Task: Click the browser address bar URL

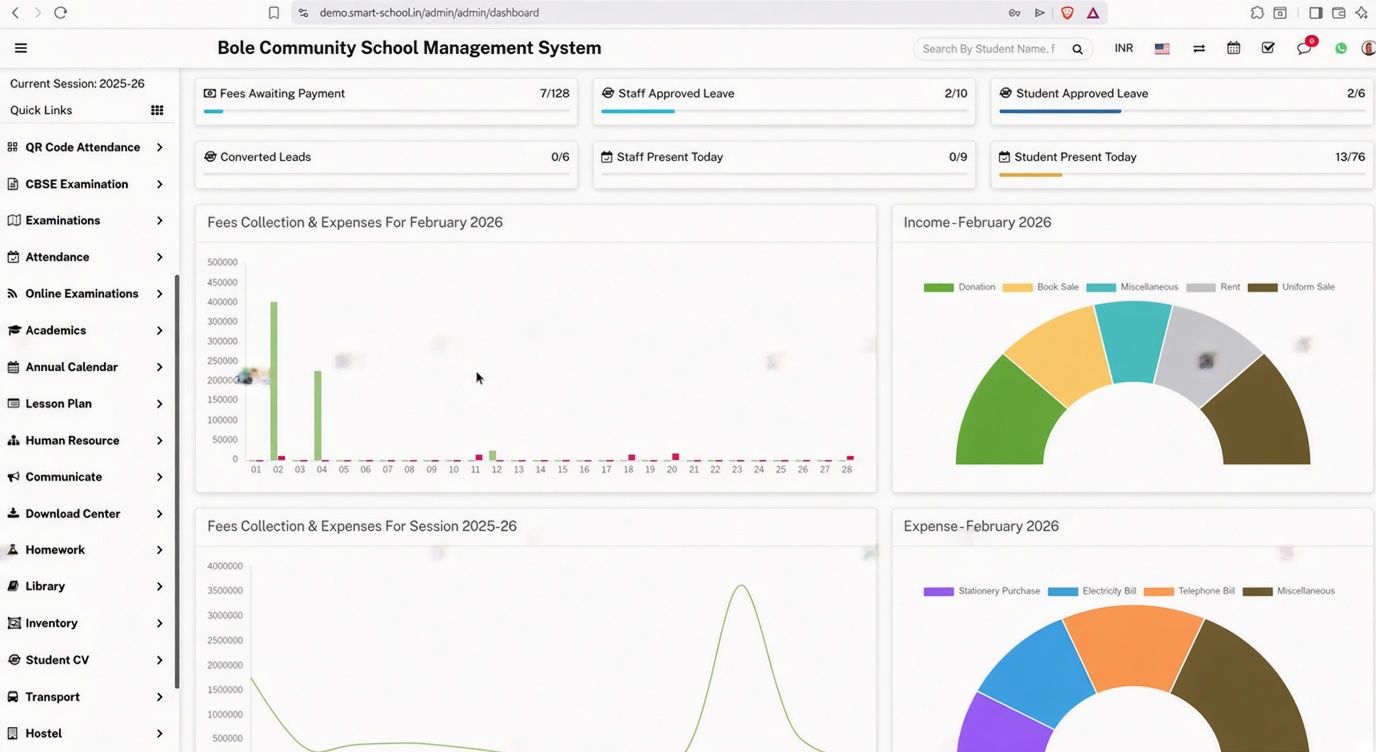Action: pyautogui.click(x=429, y=13)
